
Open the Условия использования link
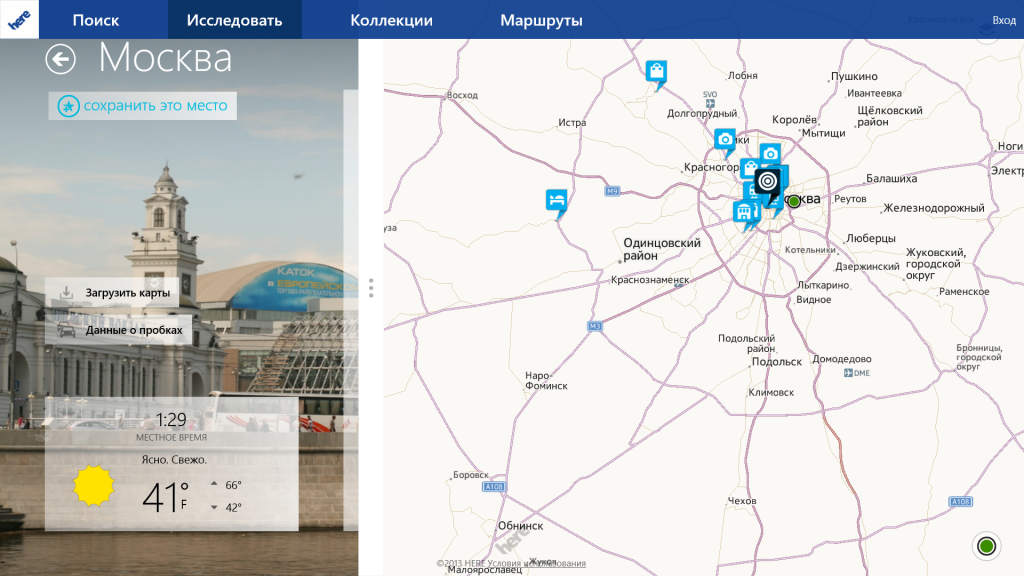click(547, 563)
